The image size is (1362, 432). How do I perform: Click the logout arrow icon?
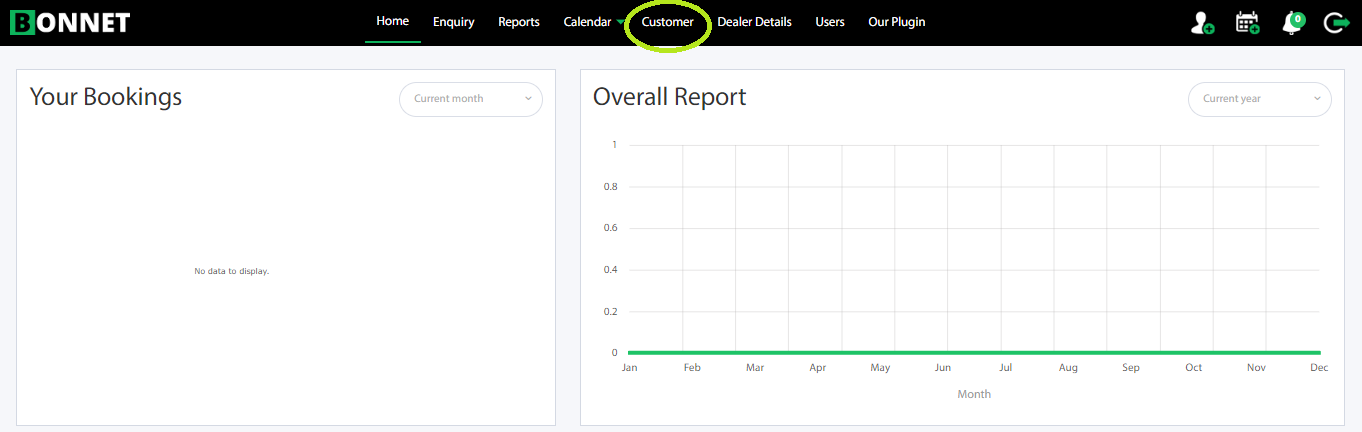click(1336, 22)
